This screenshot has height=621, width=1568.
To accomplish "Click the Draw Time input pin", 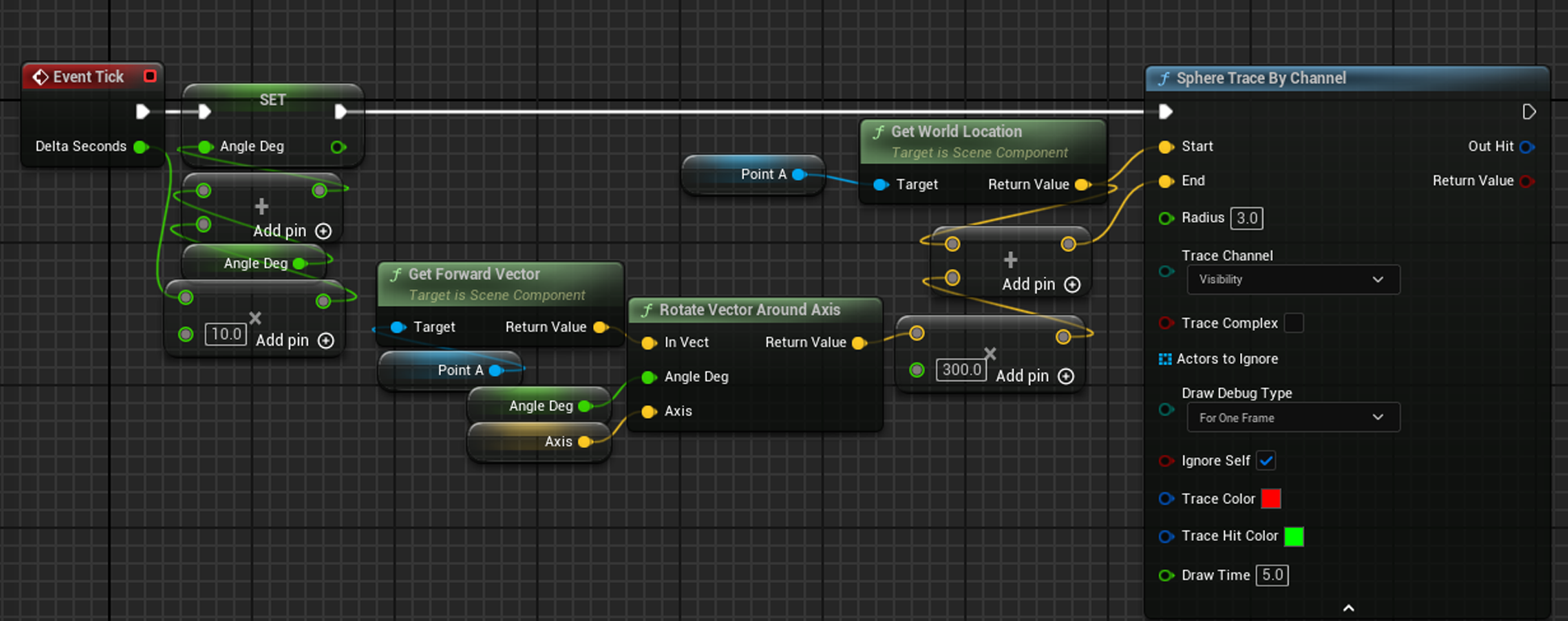I will 1165,576.
